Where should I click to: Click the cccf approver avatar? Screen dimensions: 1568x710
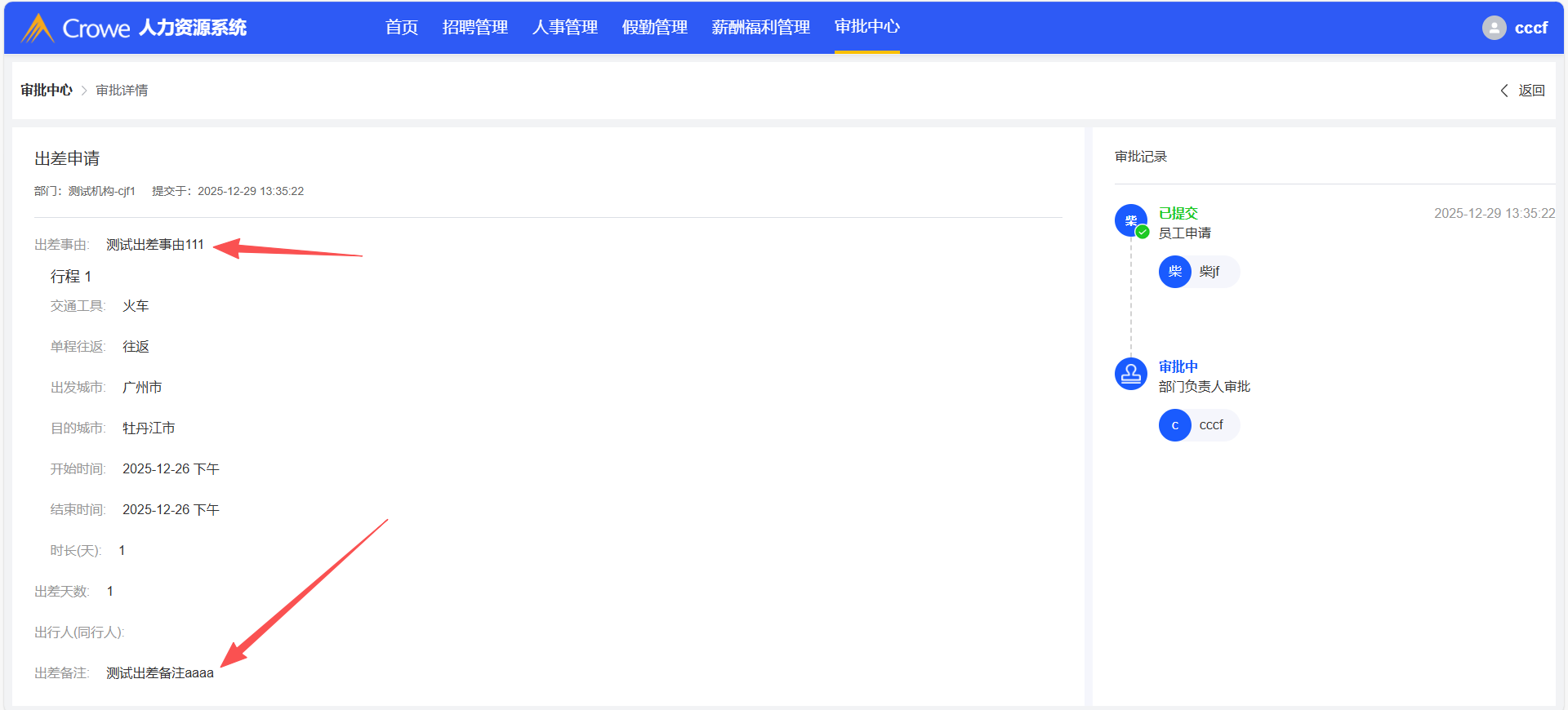tap(1175, 425)
